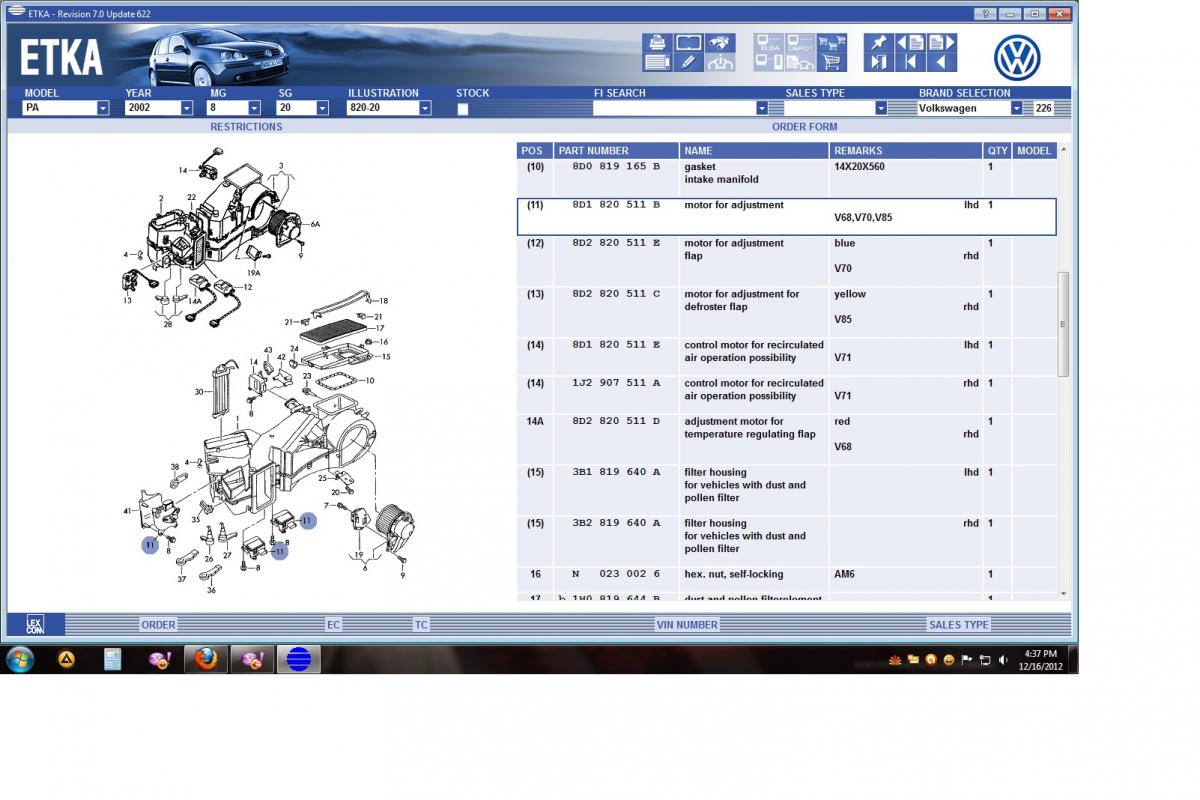
Task: Click the printer icon in toolbar
Action: click(x=657, y=42)
